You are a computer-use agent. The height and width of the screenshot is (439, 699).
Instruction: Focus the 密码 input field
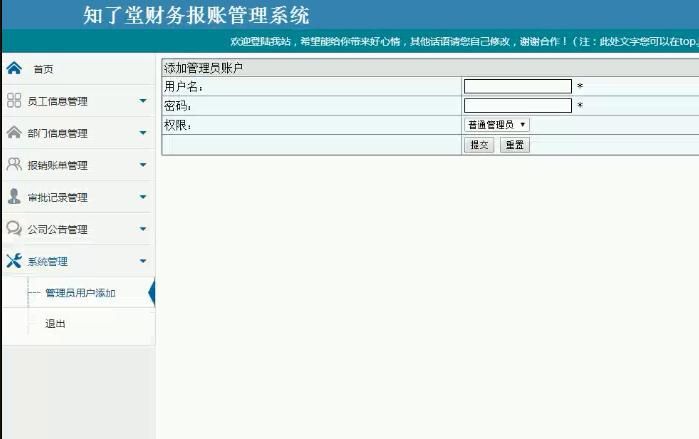click(518, 106)
